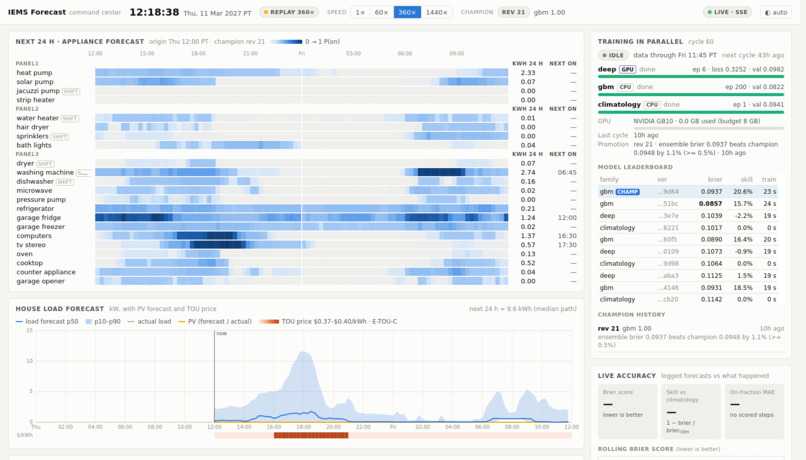Image resolution: width=806 pixels, height=460 pixels.
Task: Click the SHIFT badge on dishwasher
Action: click(x=65, y=181)
